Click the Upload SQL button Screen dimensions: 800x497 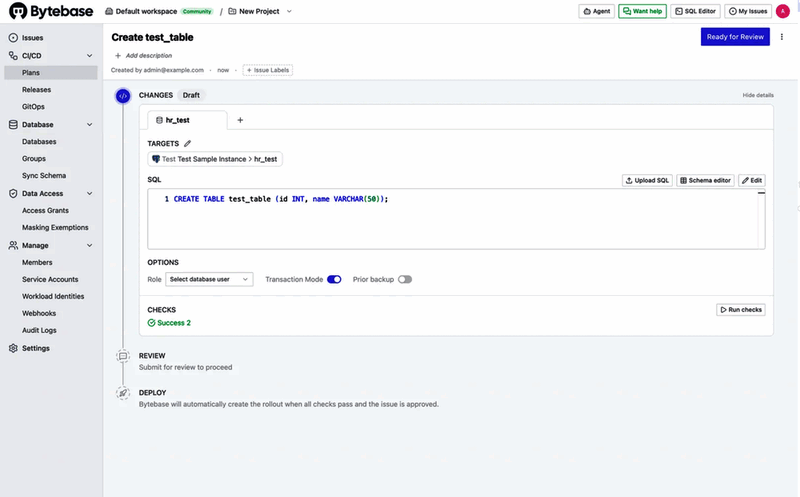[x=647, y=180]
